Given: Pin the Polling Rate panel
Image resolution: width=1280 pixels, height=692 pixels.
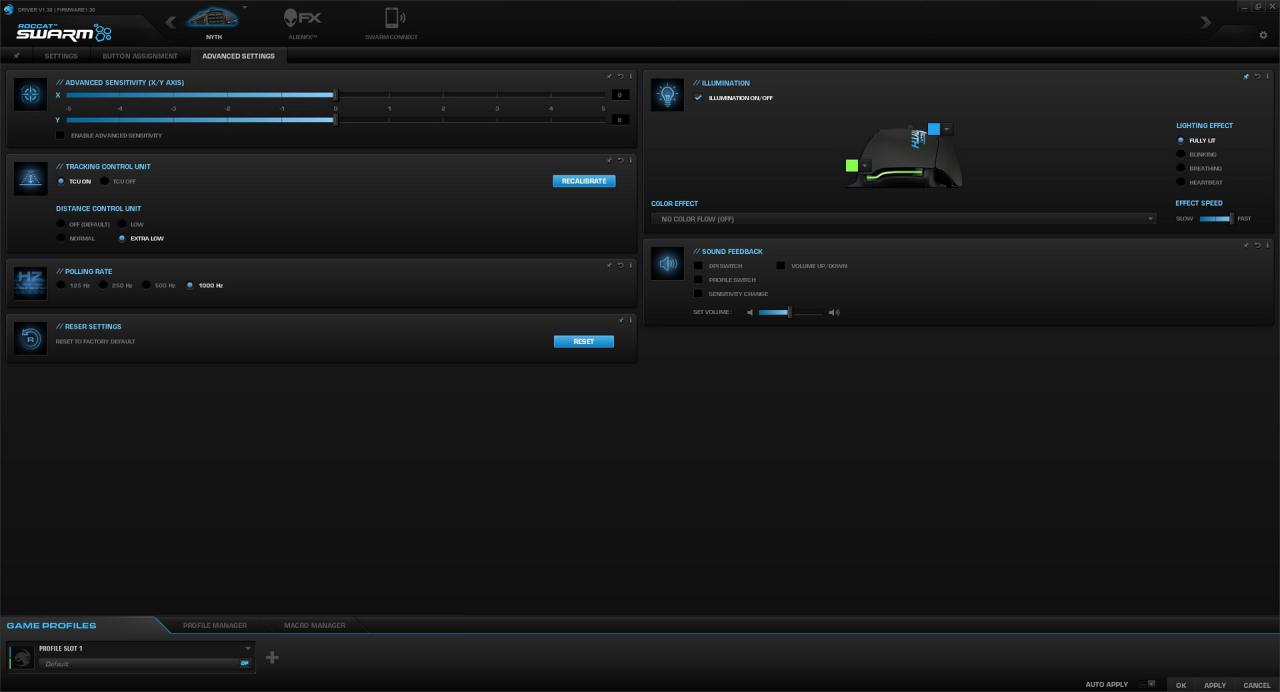Looking at the screenshot, I should click(x=609, y=265).
